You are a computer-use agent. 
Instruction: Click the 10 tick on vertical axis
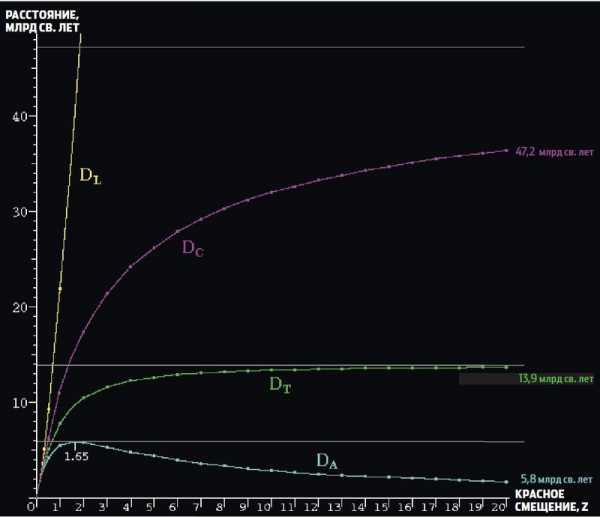pos(20,403)
